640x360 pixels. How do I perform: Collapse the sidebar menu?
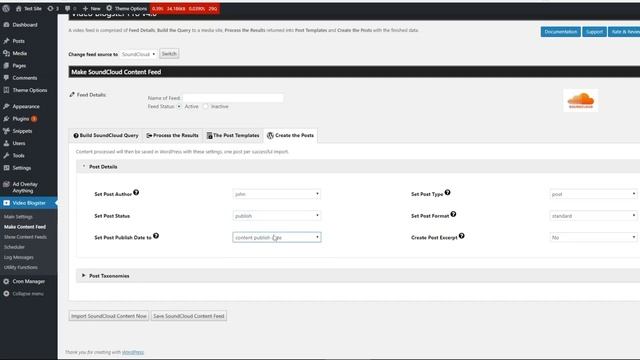point(27,294)
